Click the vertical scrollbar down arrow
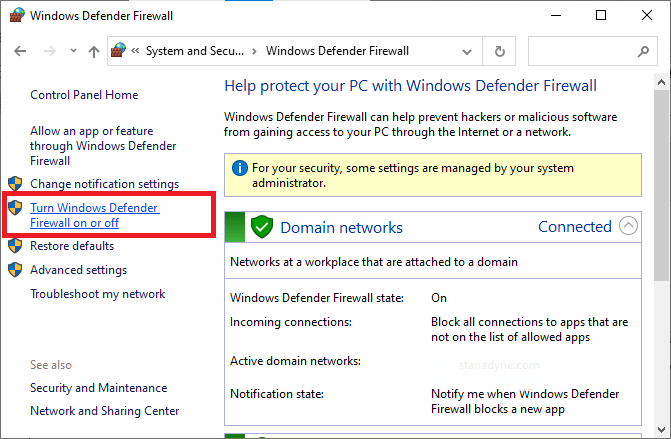This screenshot has width=671, height=439. (661, 432)
